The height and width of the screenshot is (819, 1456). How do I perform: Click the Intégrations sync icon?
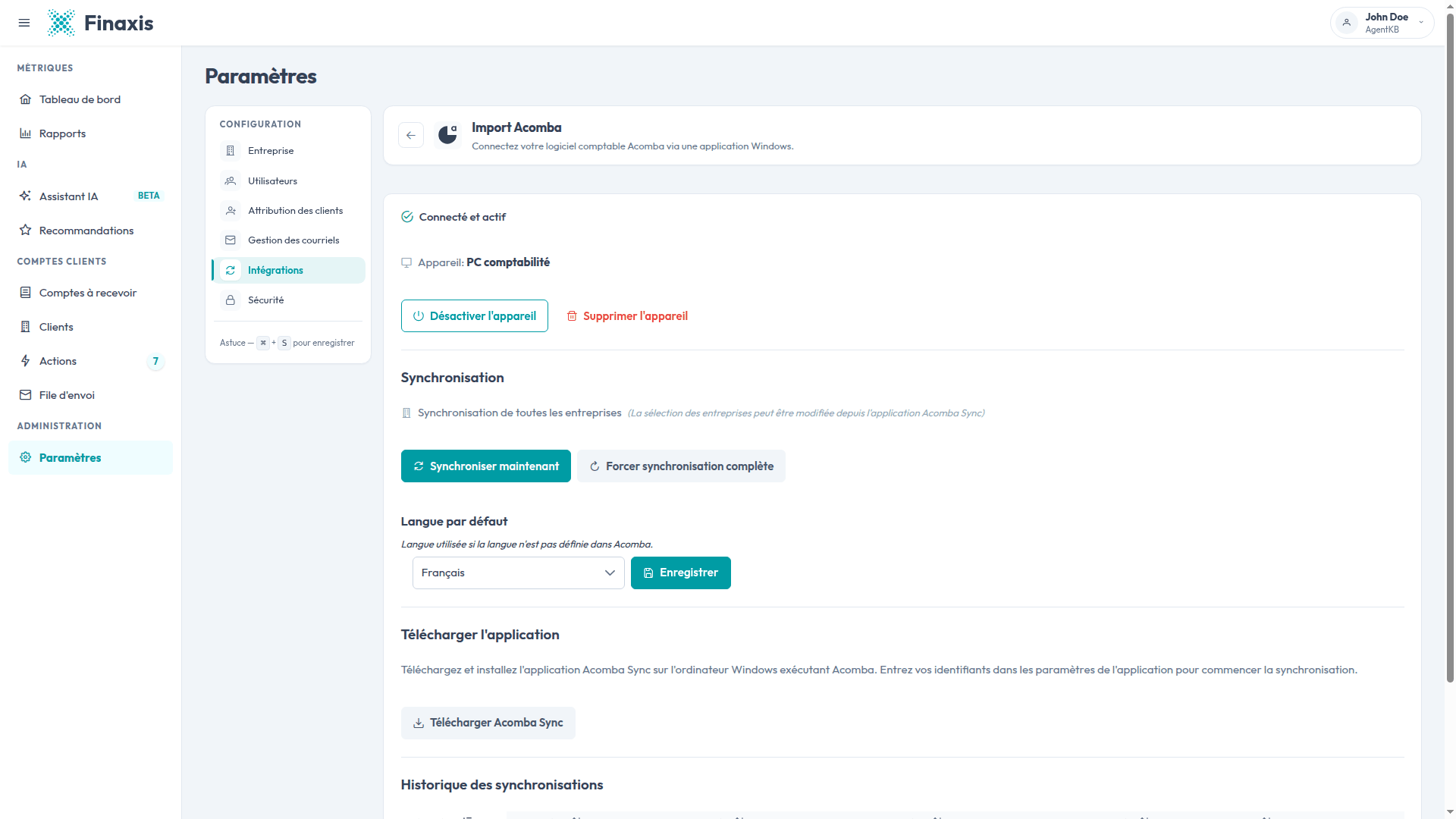coord(231,270)
